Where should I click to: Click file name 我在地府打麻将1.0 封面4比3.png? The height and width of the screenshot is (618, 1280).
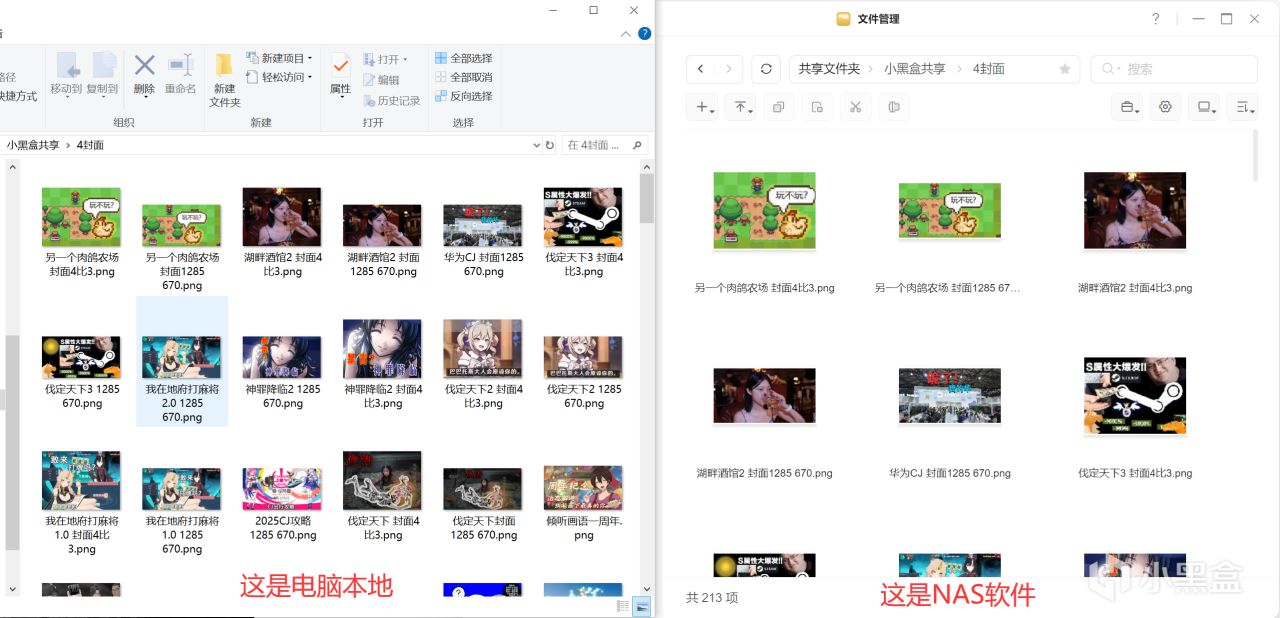[83, 535]
